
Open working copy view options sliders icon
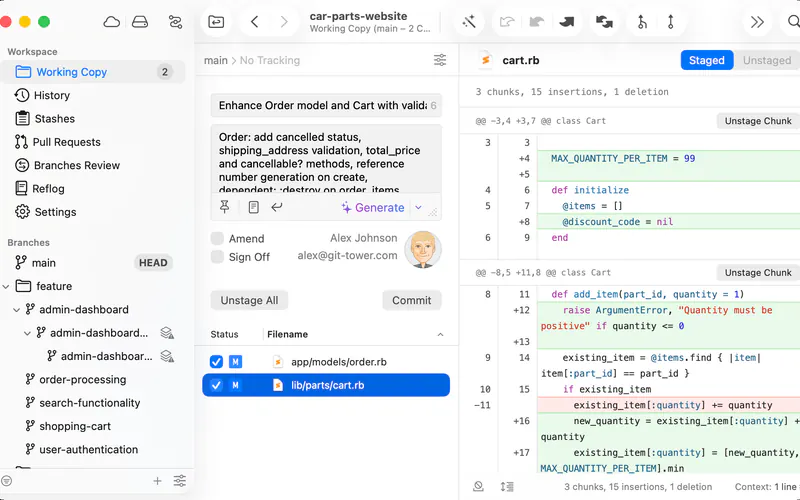440,60
